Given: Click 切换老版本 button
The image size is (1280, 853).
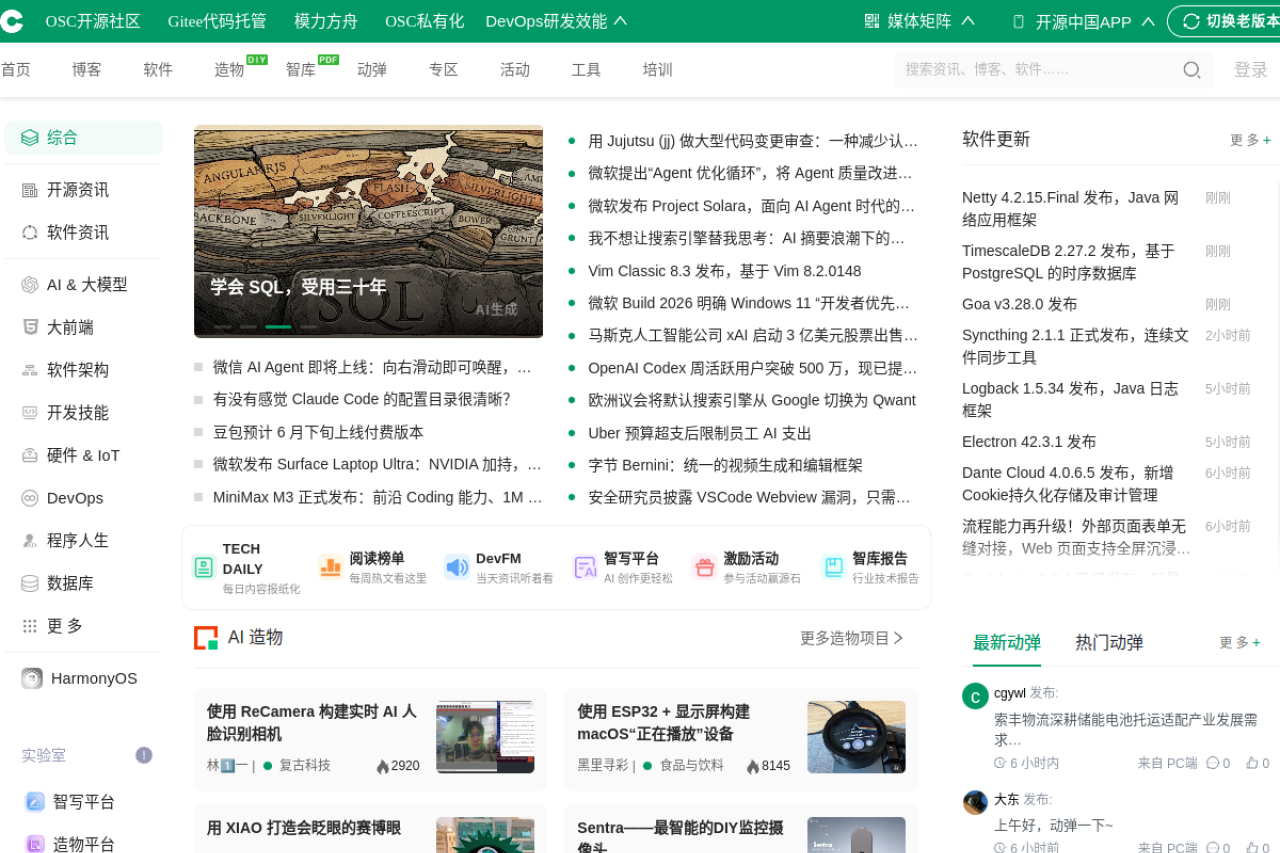Looking at the screenshot, I should coord(1224,21).
